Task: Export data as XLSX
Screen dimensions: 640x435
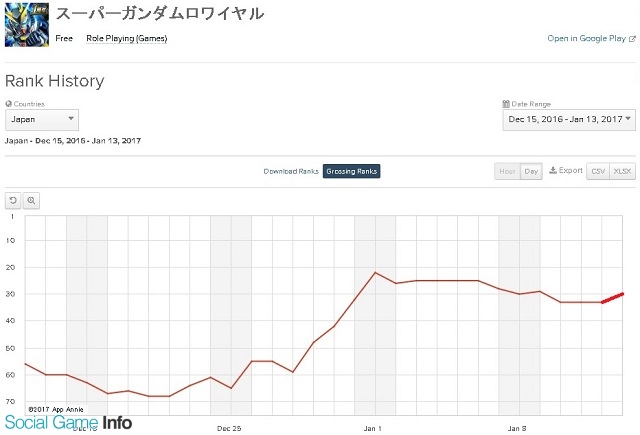Action: (622, 171)
